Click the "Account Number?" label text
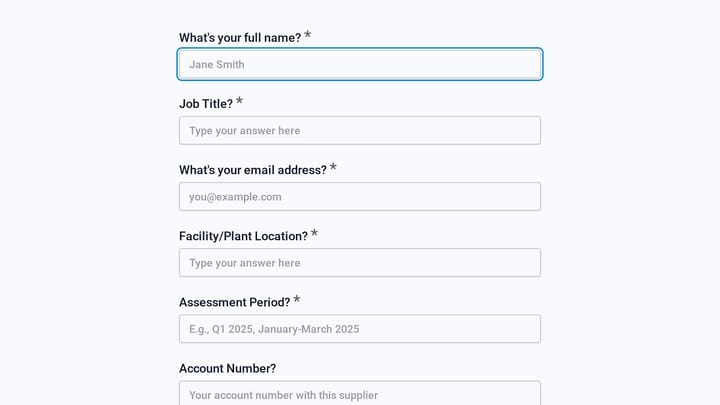The width and height of the screenshot is (720, 405). click(x=228, y=368)
